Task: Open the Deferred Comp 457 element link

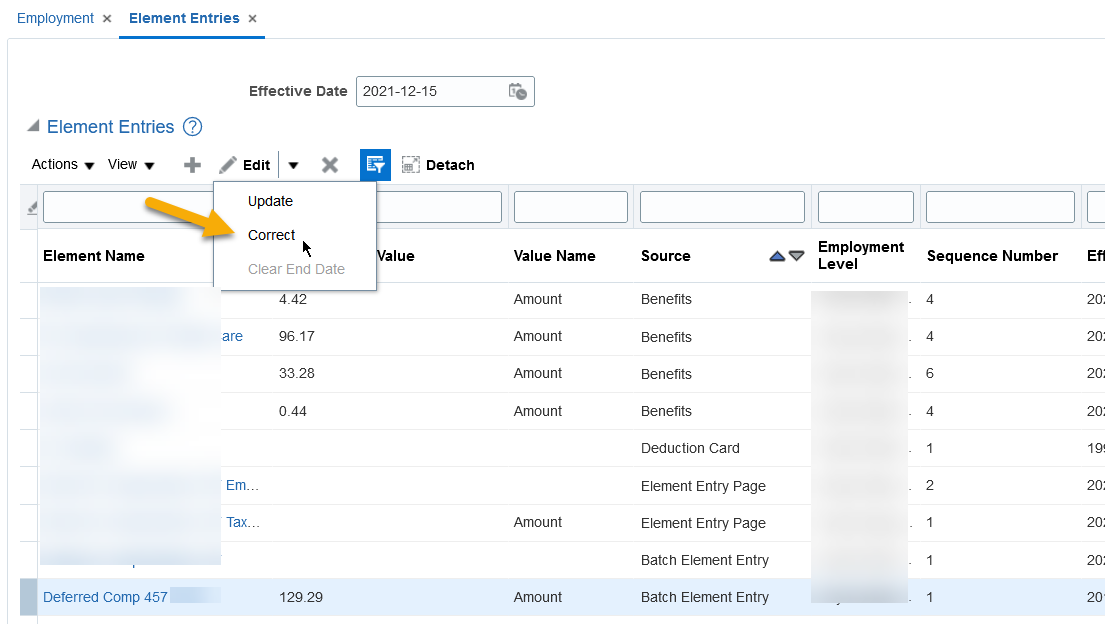Action: coord(105,597)
